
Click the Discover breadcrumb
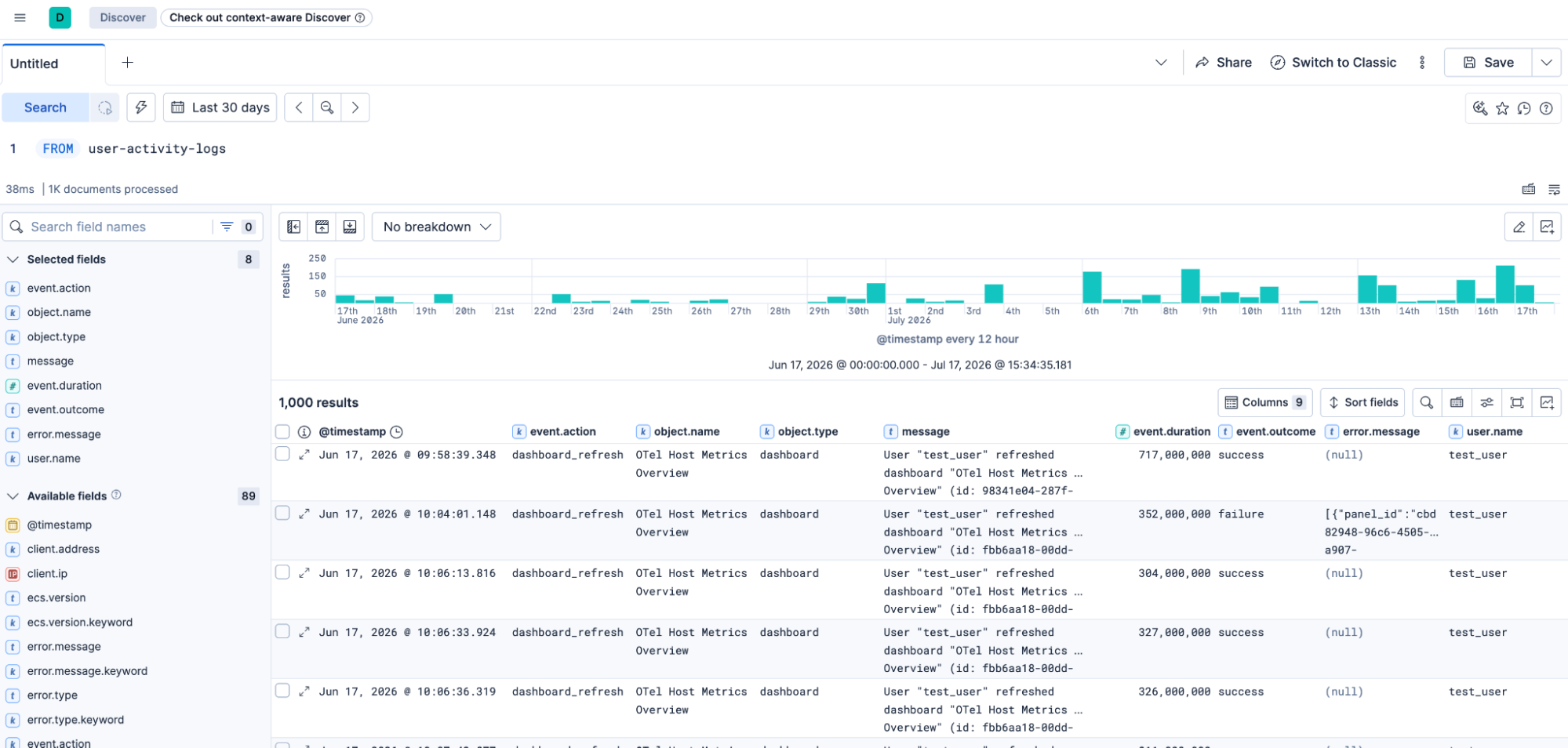coord(122,17)
